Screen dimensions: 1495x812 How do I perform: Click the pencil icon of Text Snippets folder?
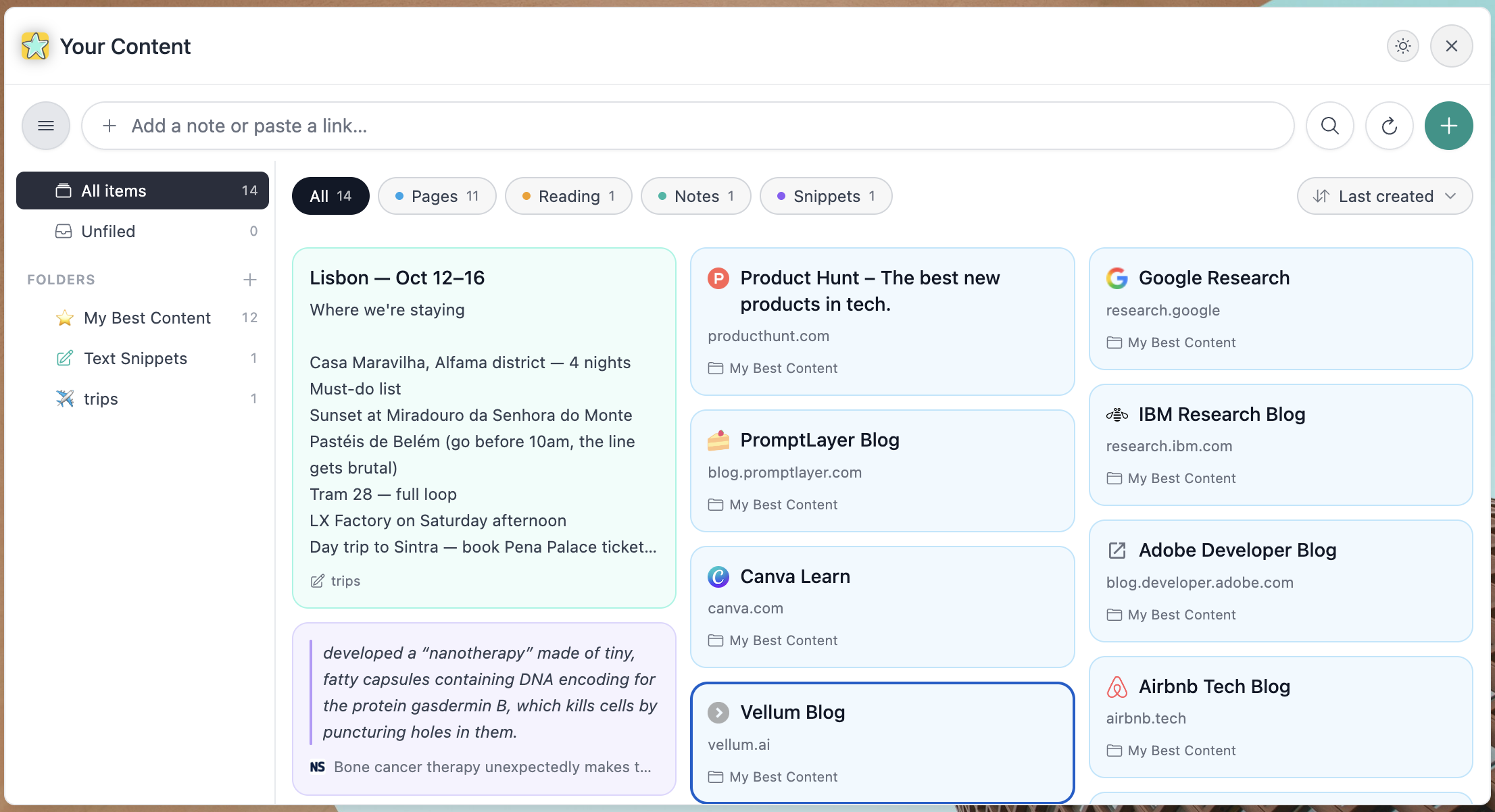point(65,358)
